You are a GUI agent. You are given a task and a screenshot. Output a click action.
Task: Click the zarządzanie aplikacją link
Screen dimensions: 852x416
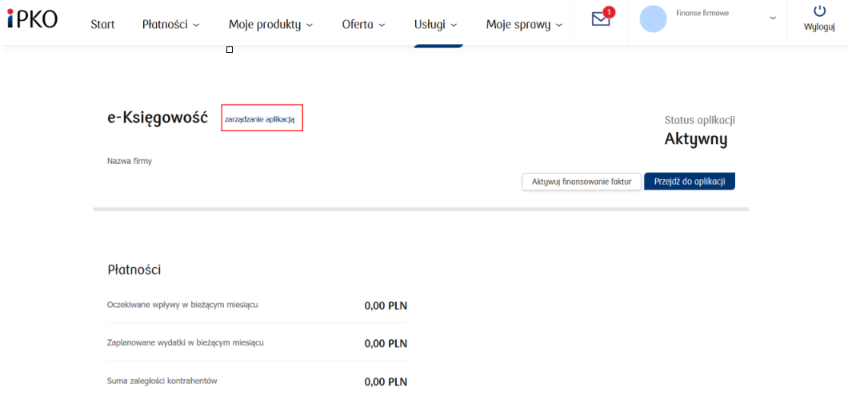point(260,119)
